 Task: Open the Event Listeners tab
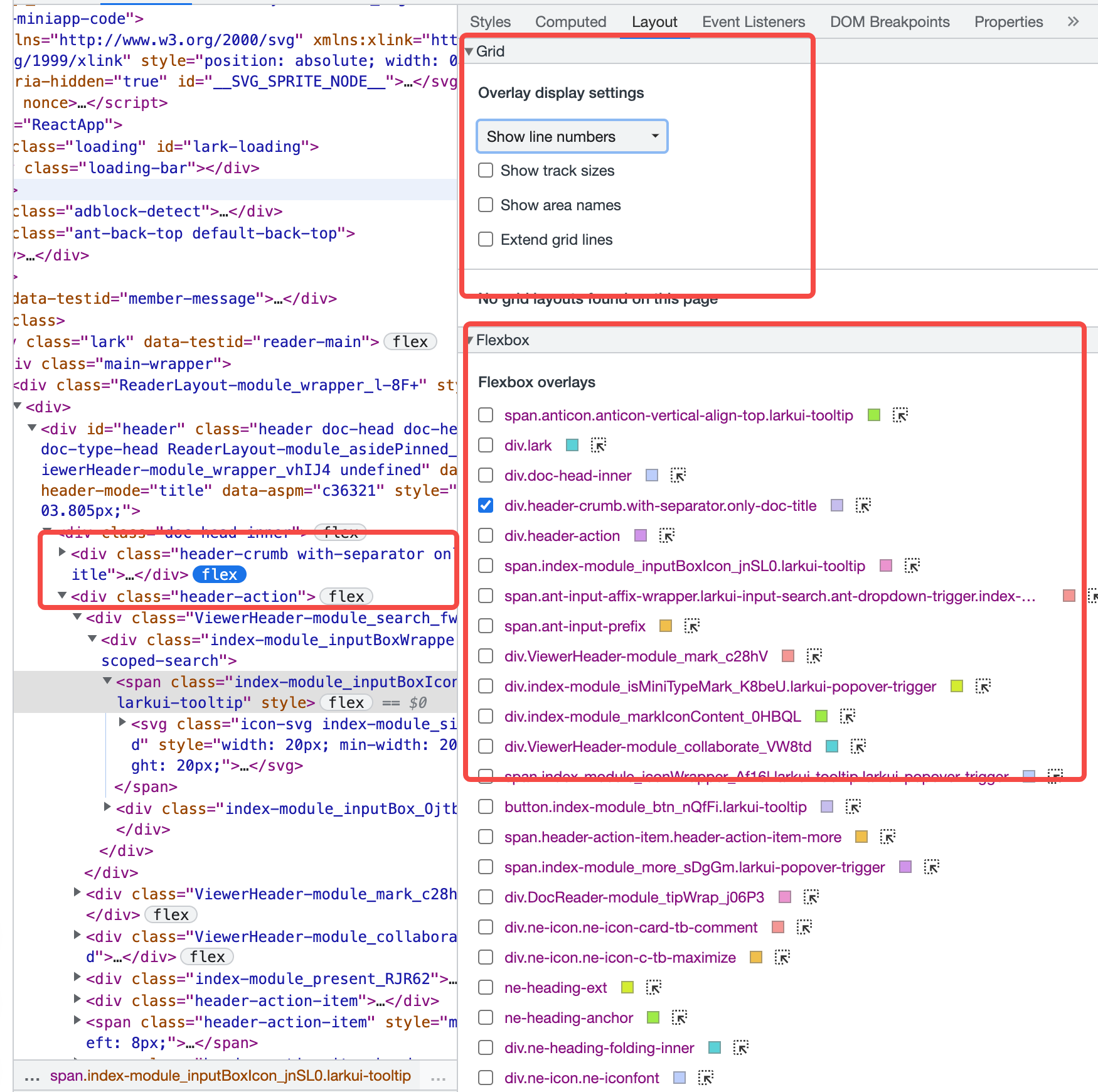coord(754,22)
